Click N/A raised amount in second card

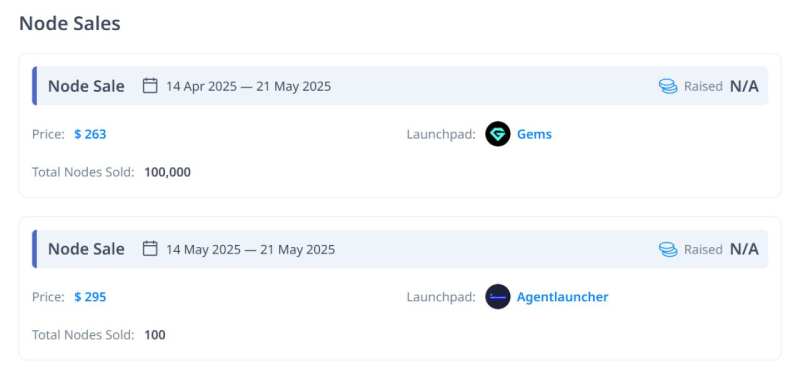coord(744,249)
